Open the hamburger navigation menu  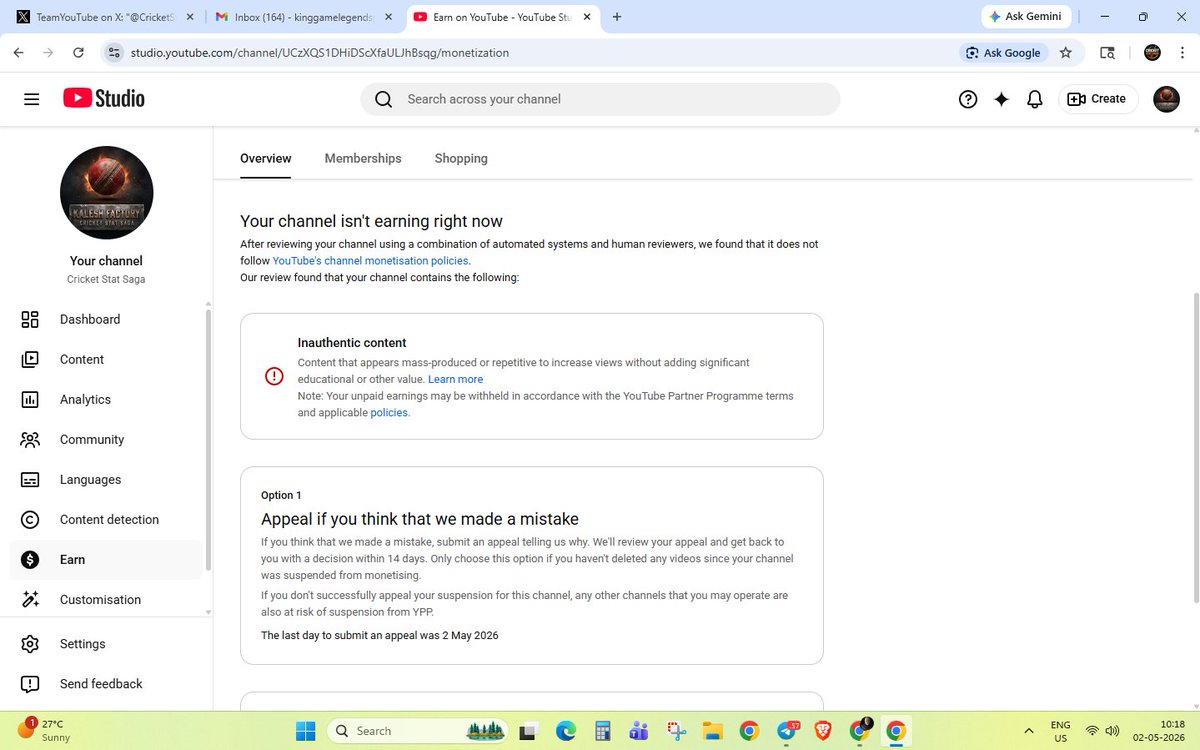31,99
